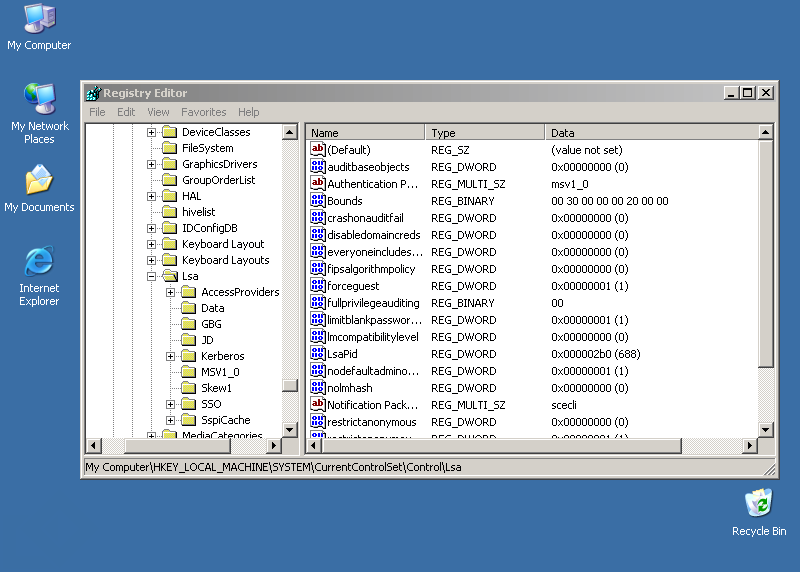Click values pane scroll down arrow

[x=765, y=430]
